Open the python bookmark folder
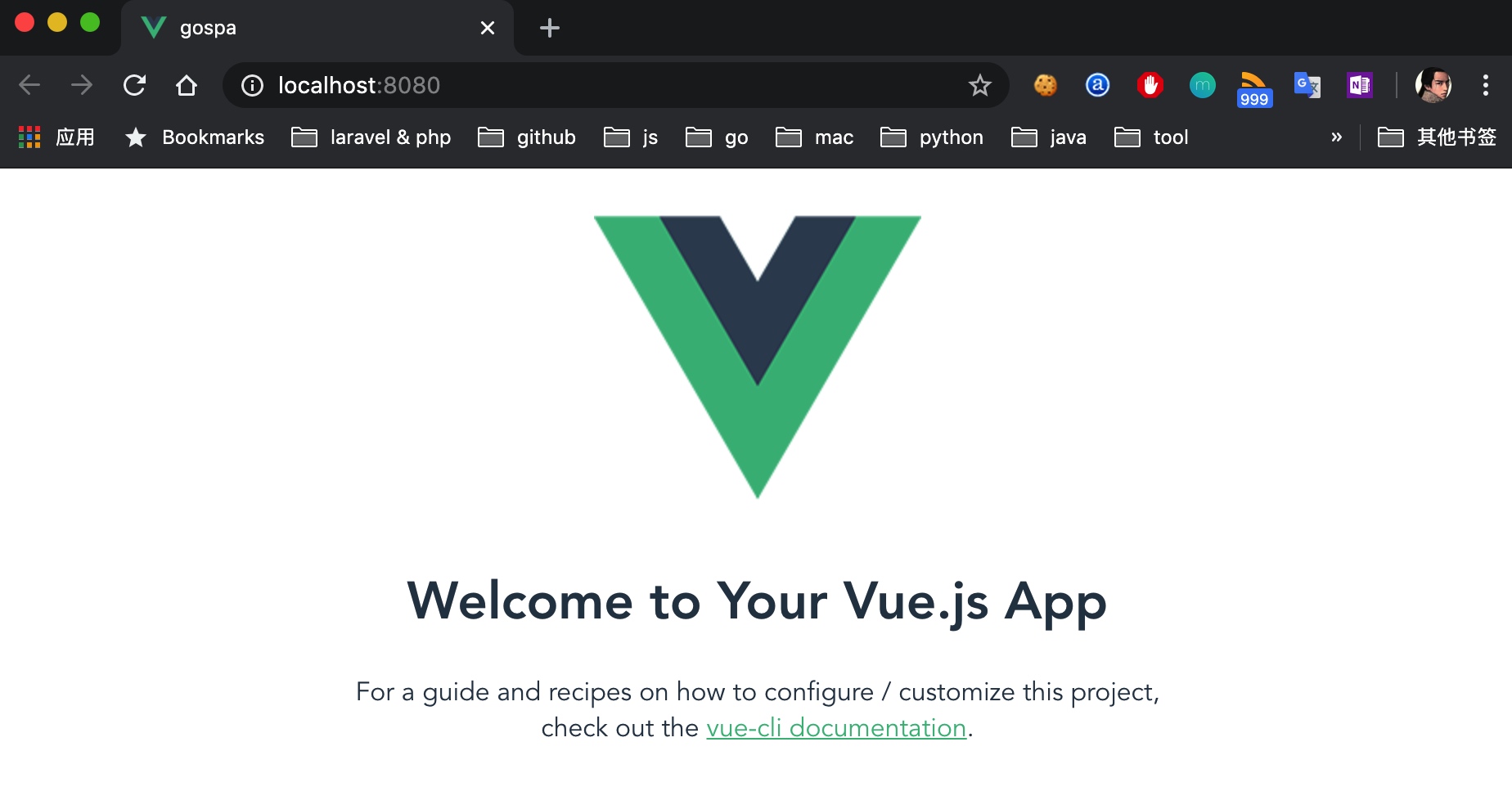The image size is (1512, 805). [932, 137]
